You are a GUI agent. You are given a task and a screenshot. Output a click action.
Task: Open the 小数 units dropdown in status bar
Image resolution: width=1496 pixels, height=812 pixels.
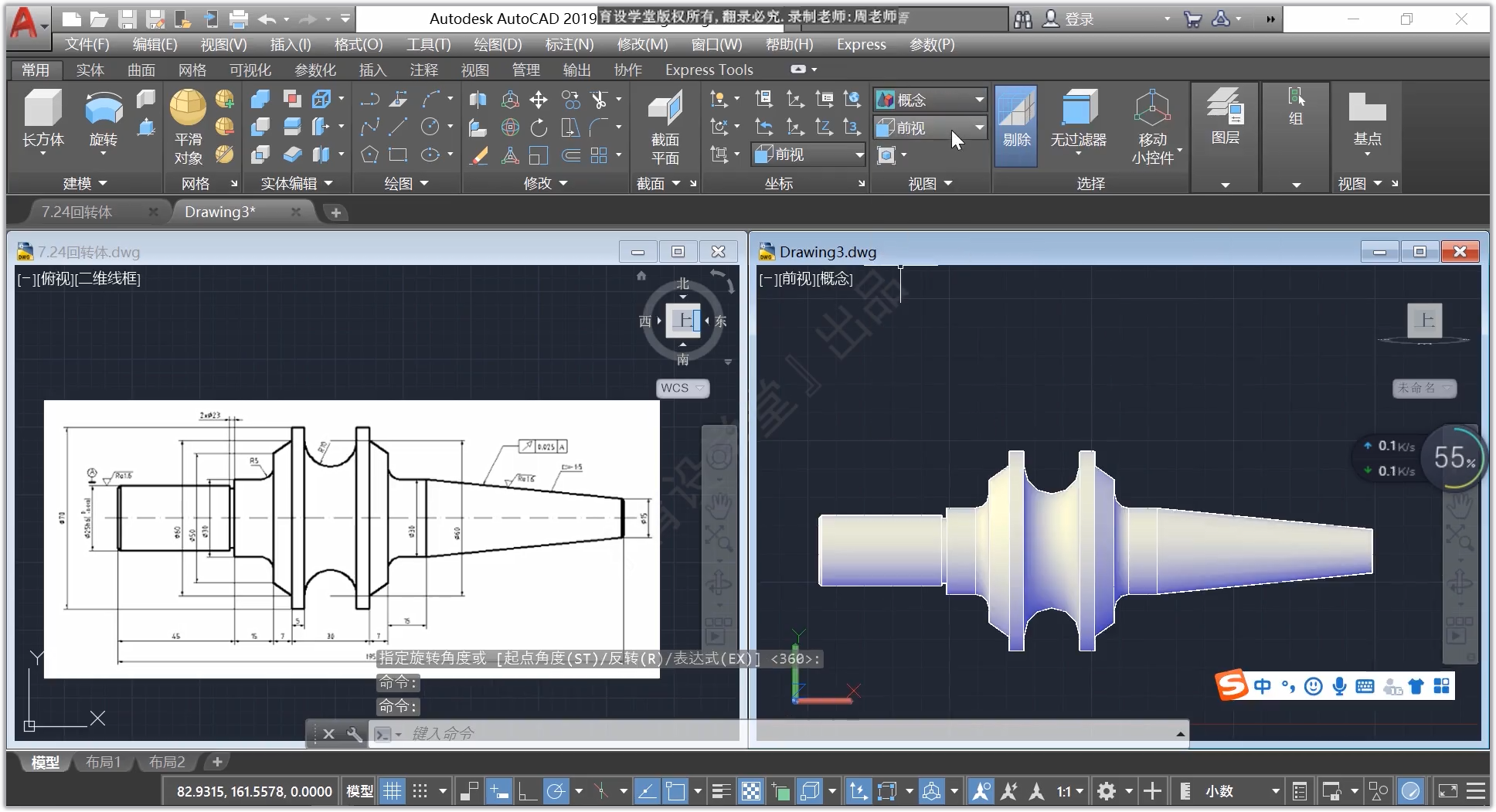coord(1242,791)
